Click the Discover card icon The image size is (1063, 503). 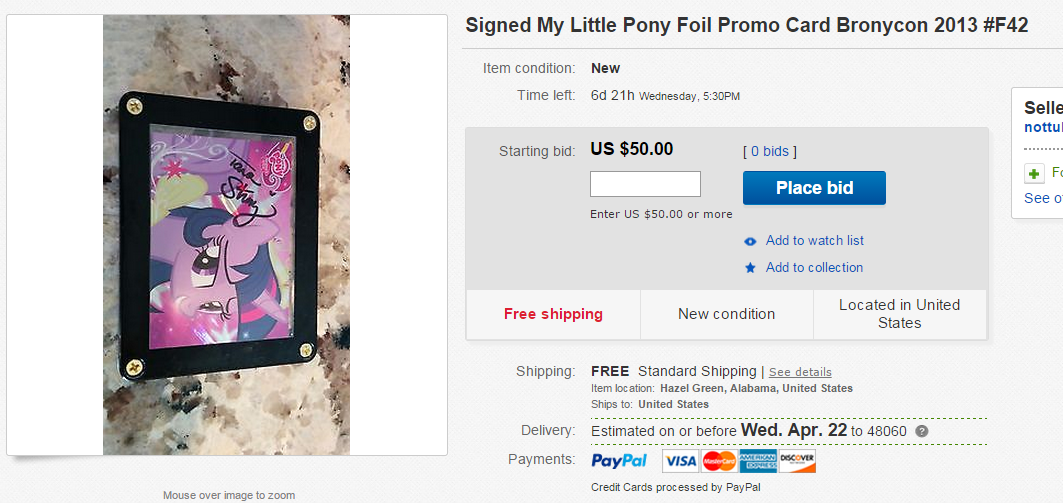click(797, 461)
